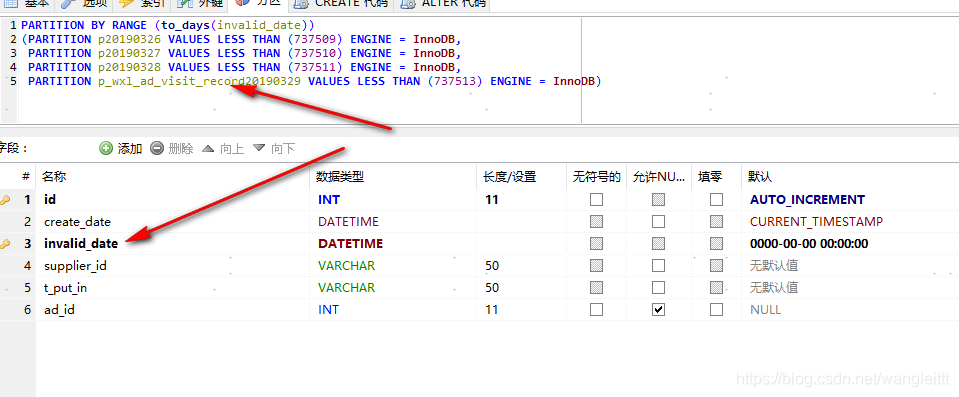The height and width of the screenshot is (397, 959).
Task: Click VARCHAR type of t_put_in row
Action: (x=346, y=288)
